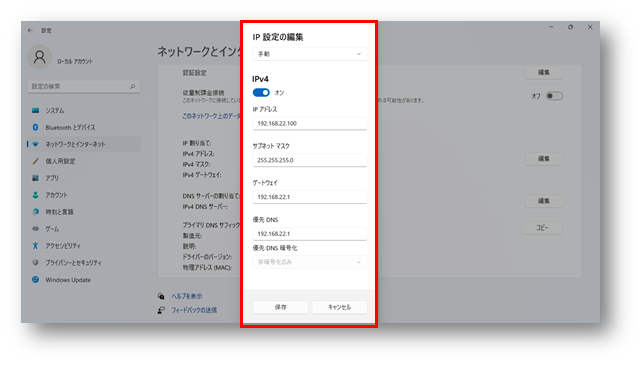The height and width of the screenshot is (365, 642).
Task: Click the 優先 DNS input field
Action: (x=310, y=234)
